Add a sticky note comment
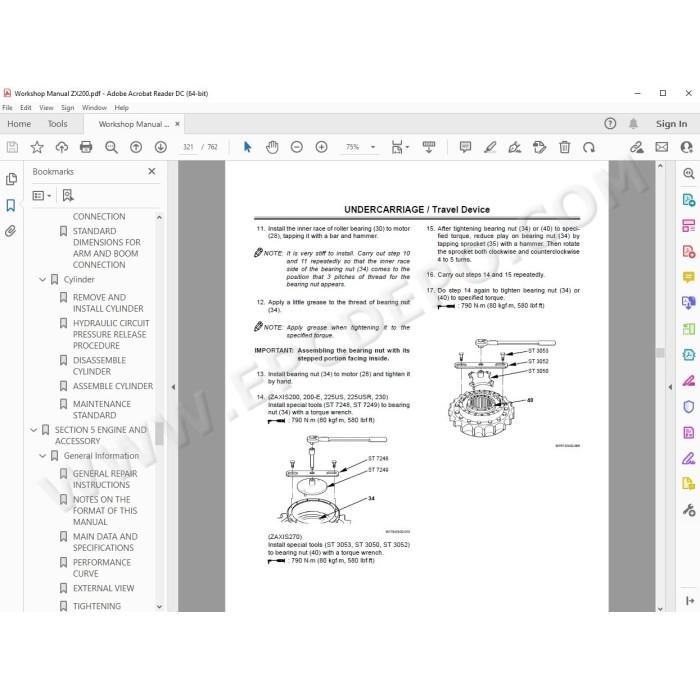The width and height of the screenshot is (700, 700). tap(465, 147)
